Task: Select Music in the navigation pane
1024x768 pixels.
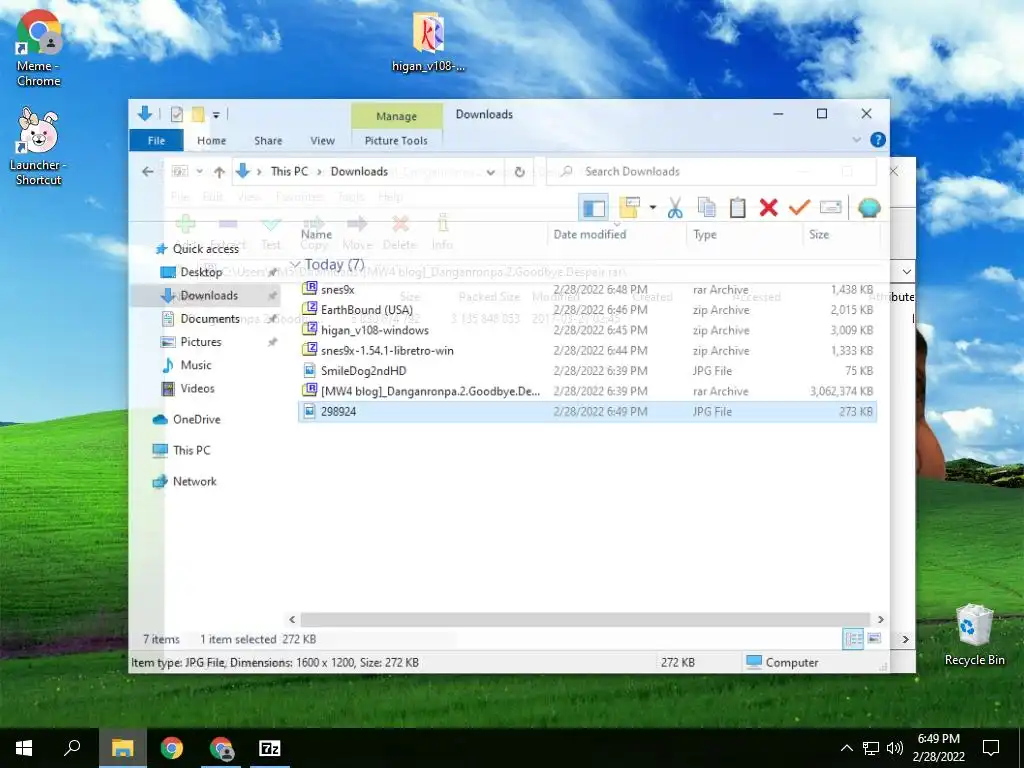Action: 196,365
